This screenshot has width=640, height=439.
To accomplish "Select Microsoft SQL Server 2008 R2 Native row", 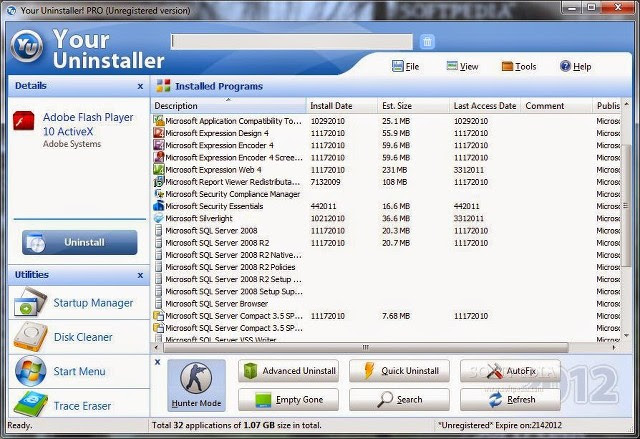I will 386,255.
